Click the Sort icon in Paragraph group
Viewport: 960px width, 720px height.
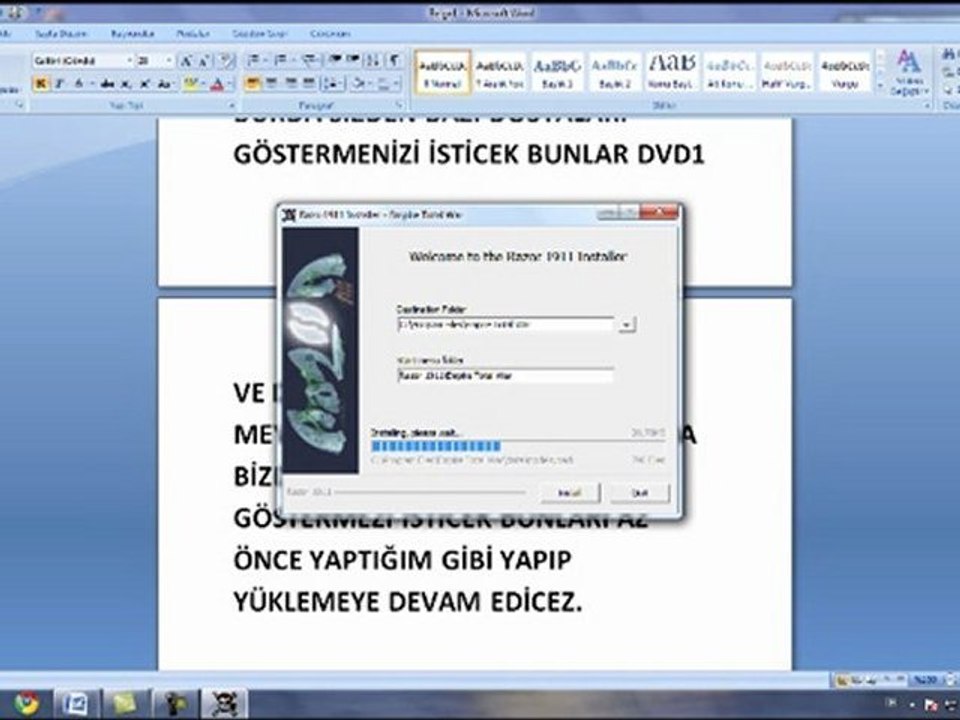pyautogui.click(x=372, y=60)
